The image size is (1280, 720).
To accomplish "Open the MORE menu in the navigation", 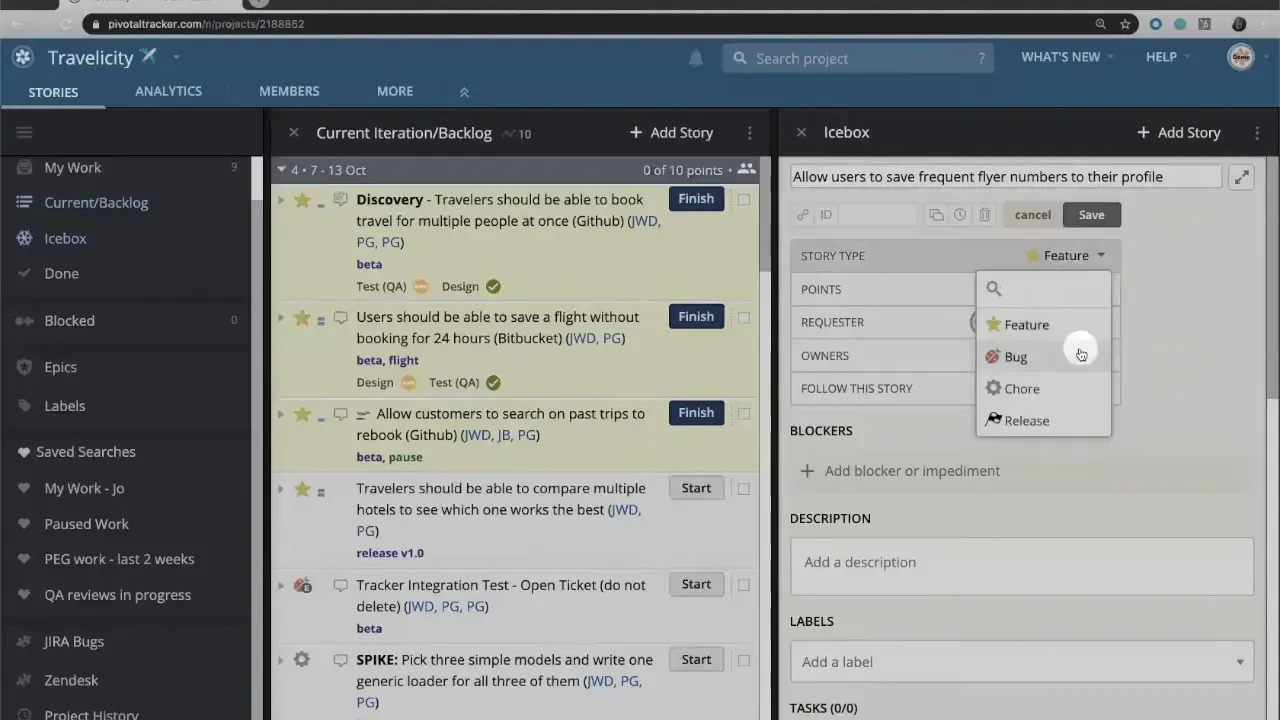I will pyautogui.click(x=394, y=91).
